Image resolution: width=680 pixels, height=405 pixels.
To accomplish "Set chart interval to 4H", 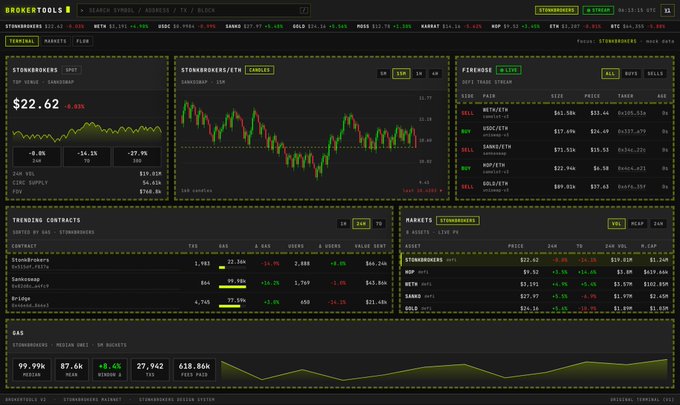I will click(435, 74).
